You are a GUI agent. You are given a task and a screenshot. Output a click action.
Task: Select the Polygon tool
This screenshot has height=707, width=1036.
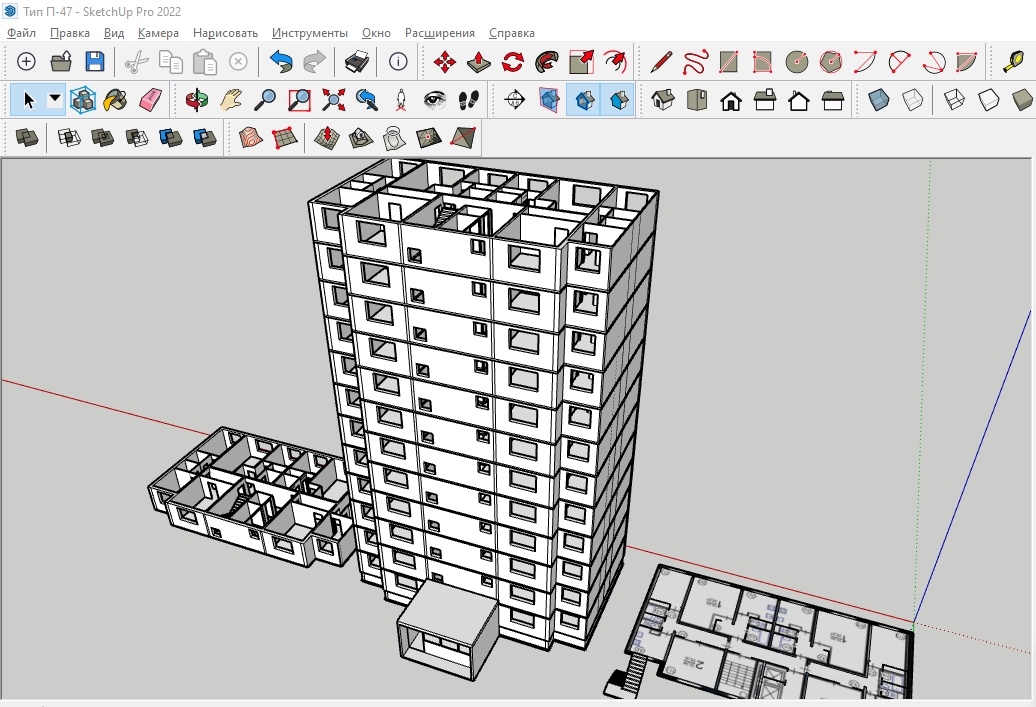coord(831,62)
